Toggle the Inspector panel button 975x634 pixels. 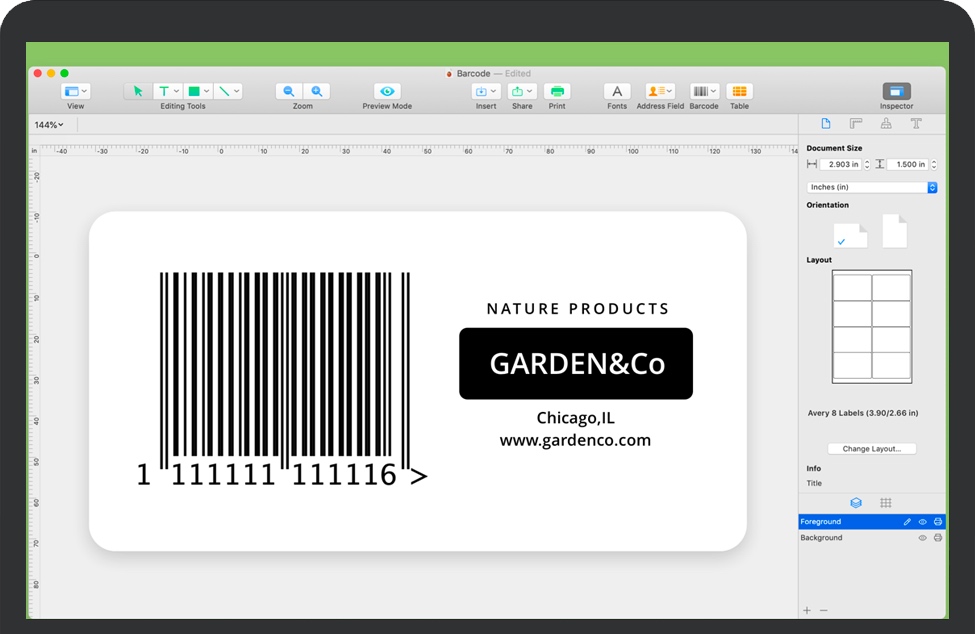pos(896,91)
